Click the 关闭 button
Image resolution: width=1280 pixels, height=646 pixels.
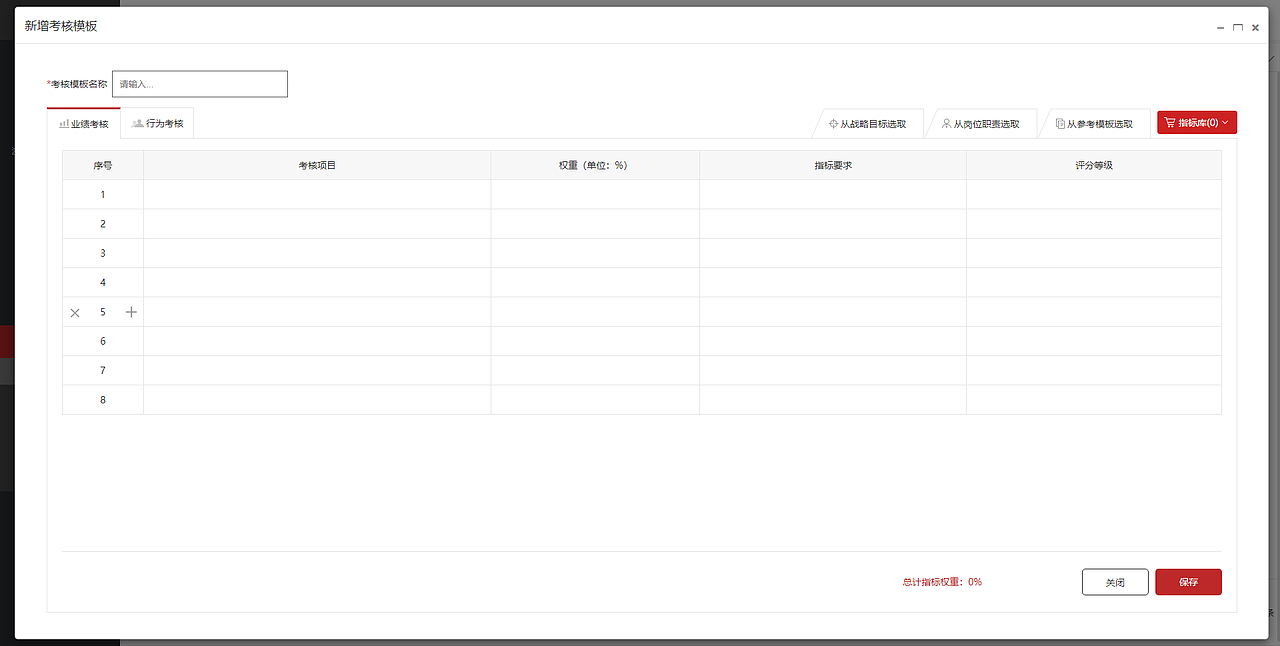click(x=1115, y=582)
